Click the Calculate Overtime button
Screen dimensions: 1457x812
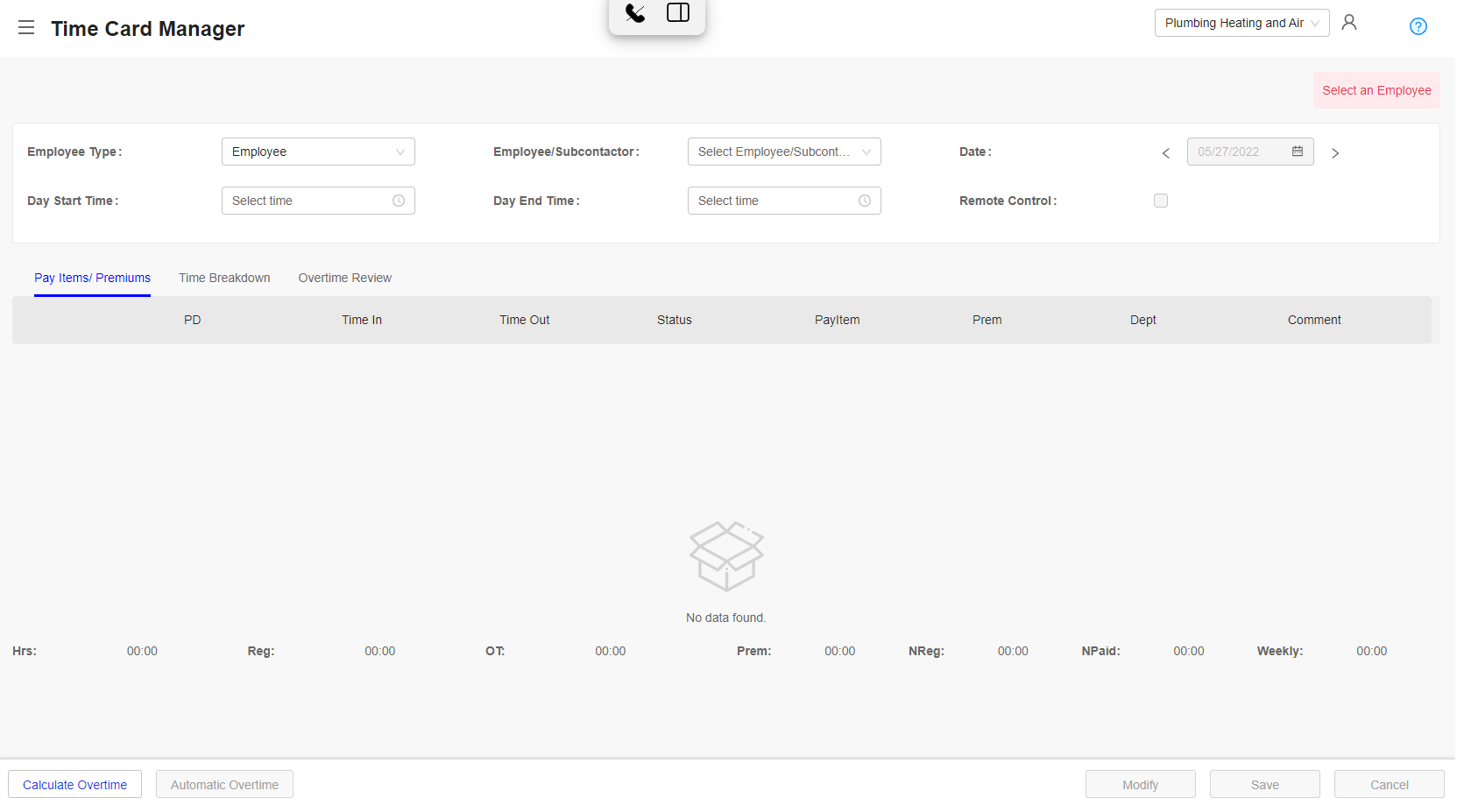[74, 785]
